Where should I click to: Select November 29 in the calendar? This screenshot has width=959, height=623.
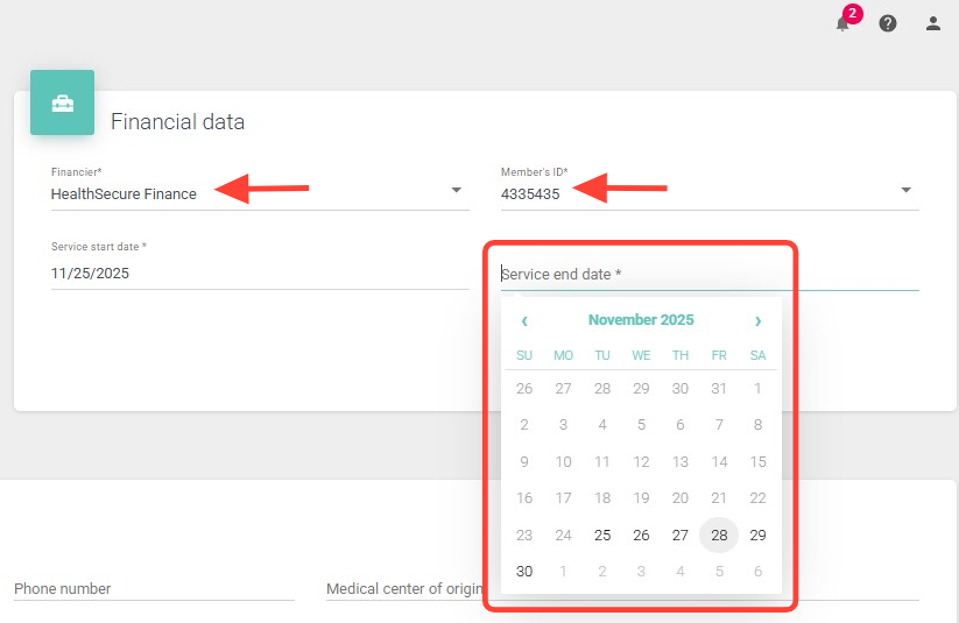pos(758,535)
